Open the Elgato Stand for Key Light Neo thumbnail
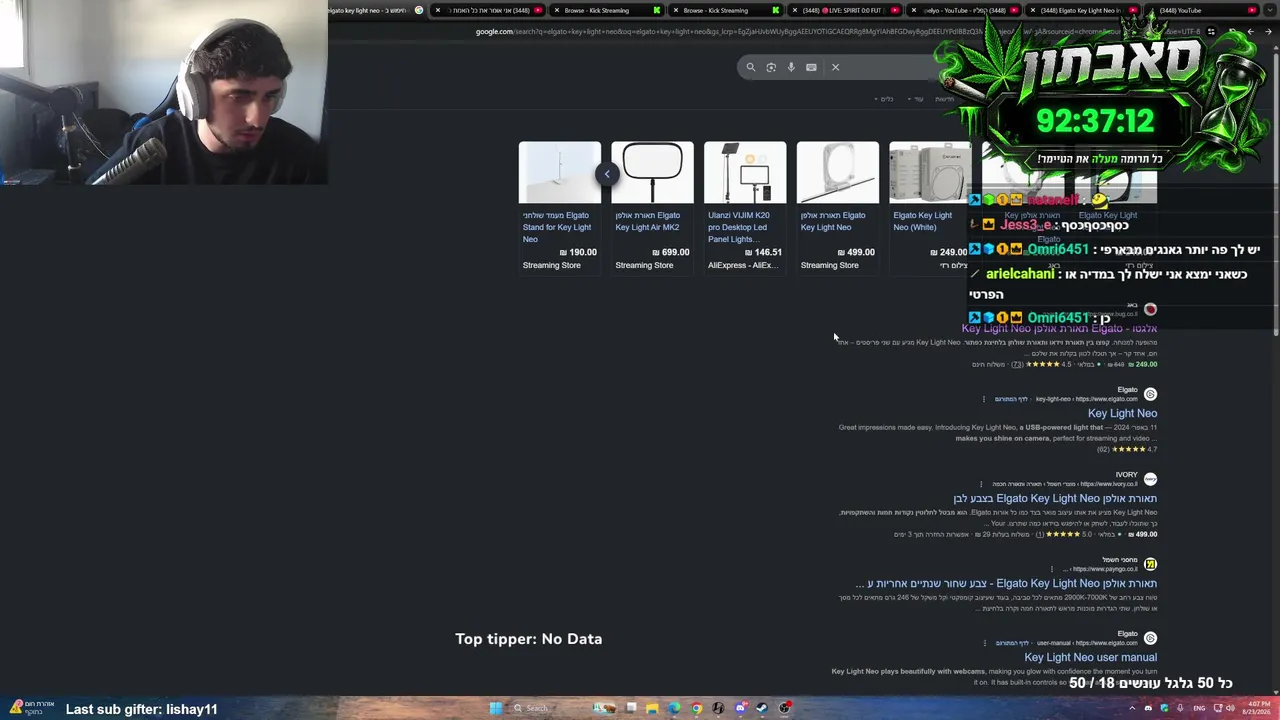This screenshot has width=1280, height=720. [x=560, y=172]
